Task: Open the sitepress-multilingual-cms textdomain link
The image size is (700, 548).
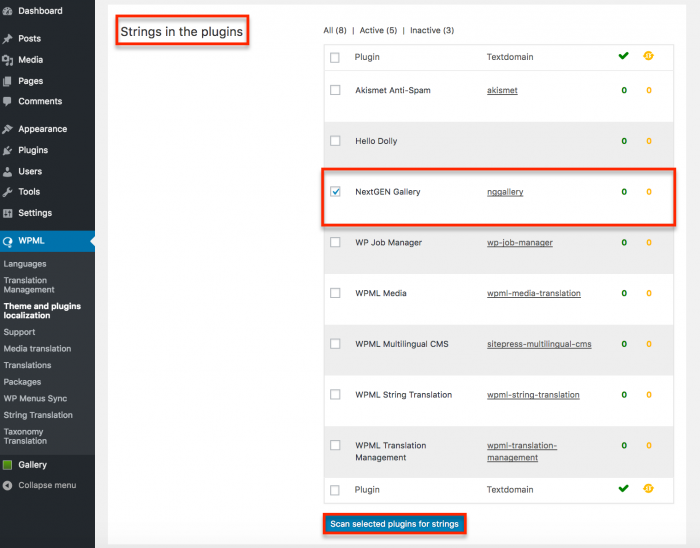Action: (x=539, y=345)
